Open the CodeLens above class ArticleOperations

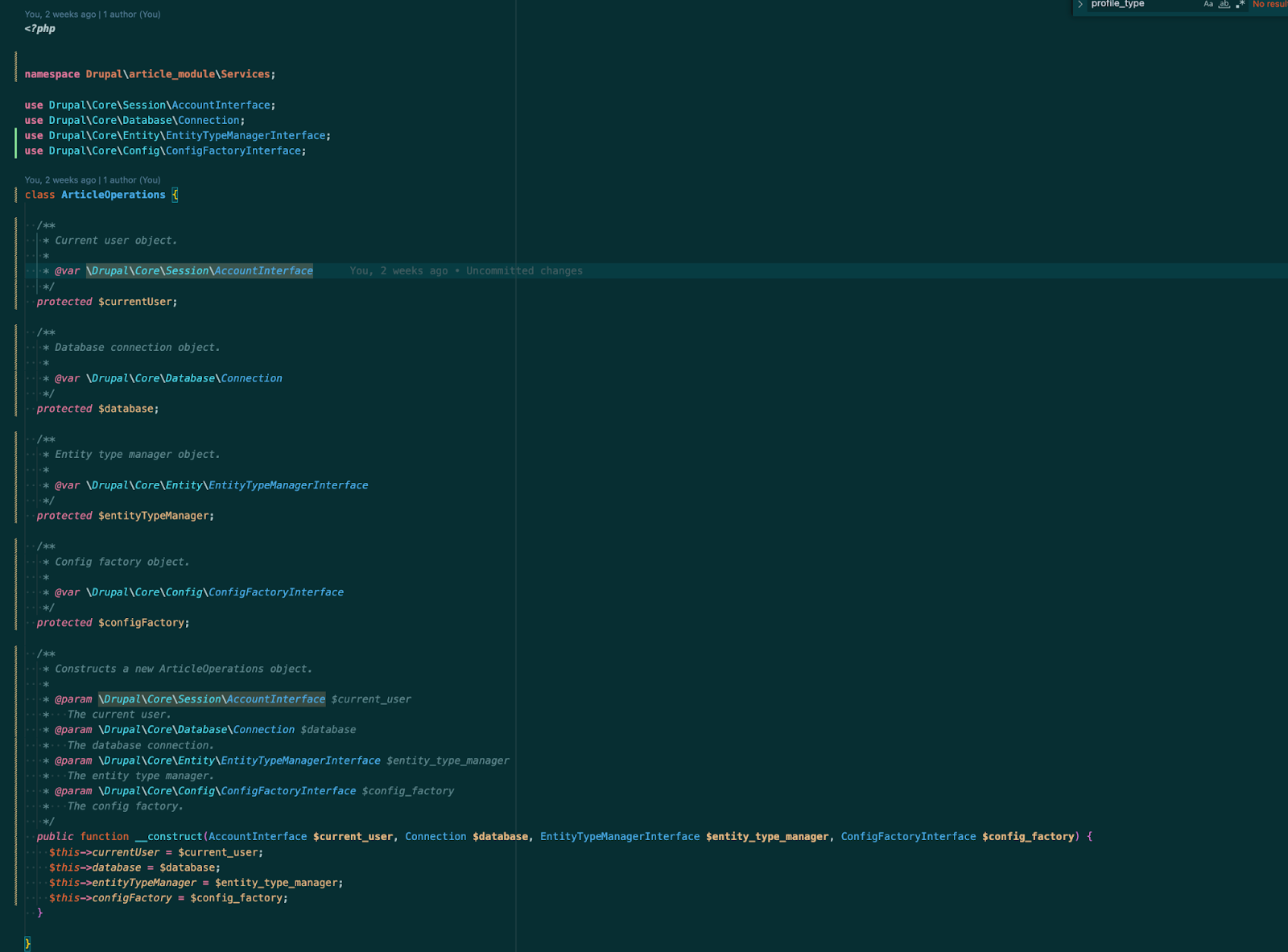(x=93, y=180)
